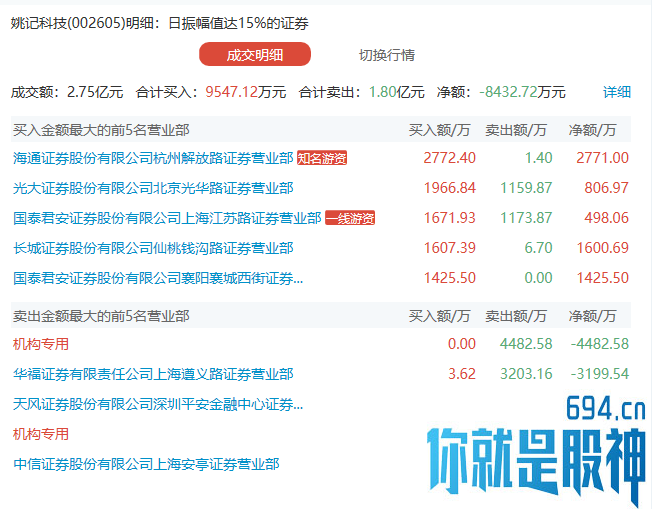Screen dimensions: 652x509
Task: Click 机构专用 row with net -4482.58
Action: (x=41, y=344)
